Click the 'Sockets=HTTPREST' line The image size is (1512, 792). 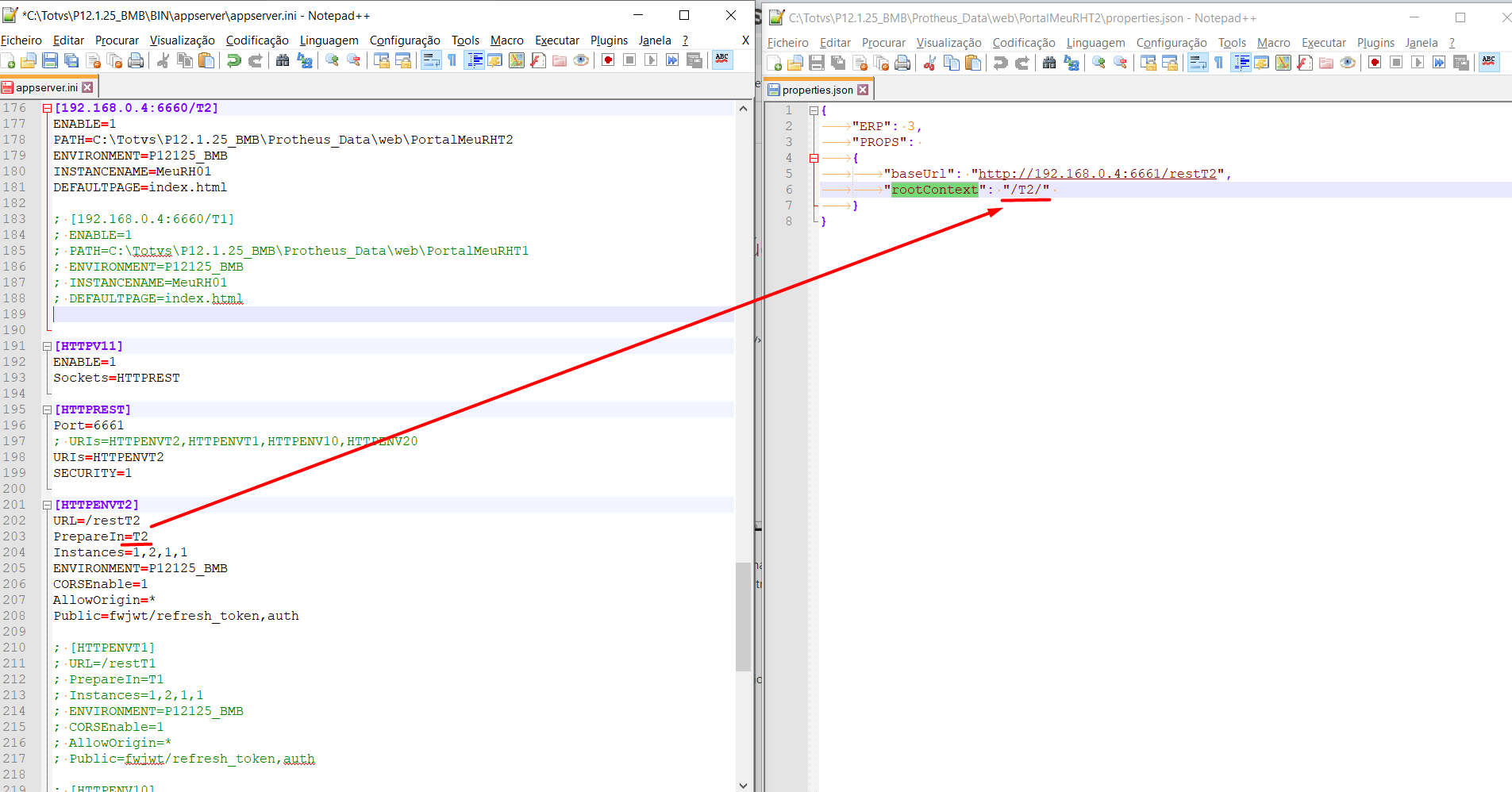pos(117,378)
